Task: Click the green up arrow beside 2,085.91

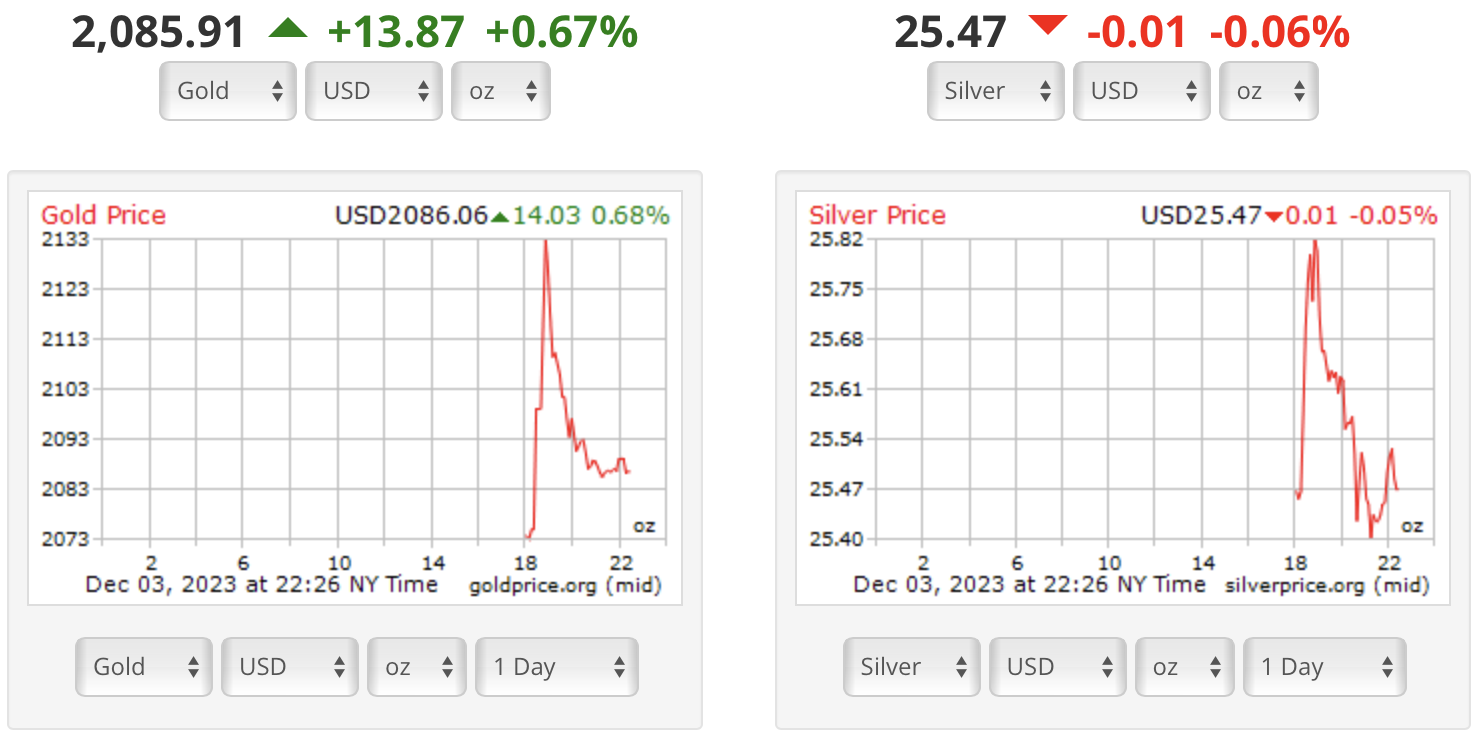Action: coord(288,30)
